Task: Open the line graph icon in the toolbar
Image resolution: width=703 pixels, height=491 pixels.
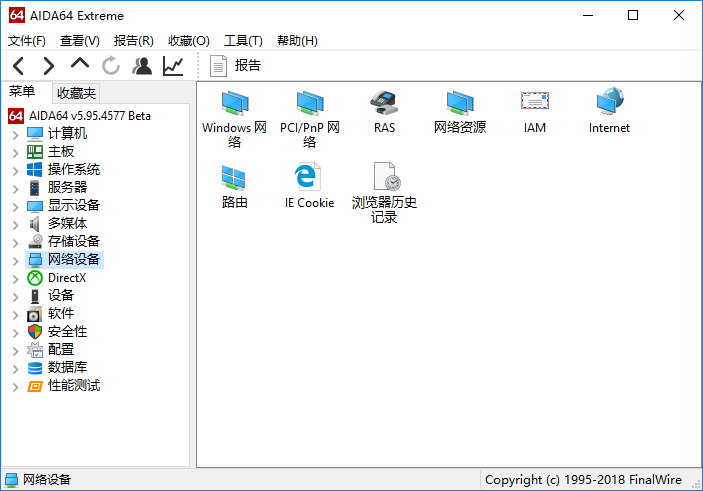Action: click(x=173, y=66)
